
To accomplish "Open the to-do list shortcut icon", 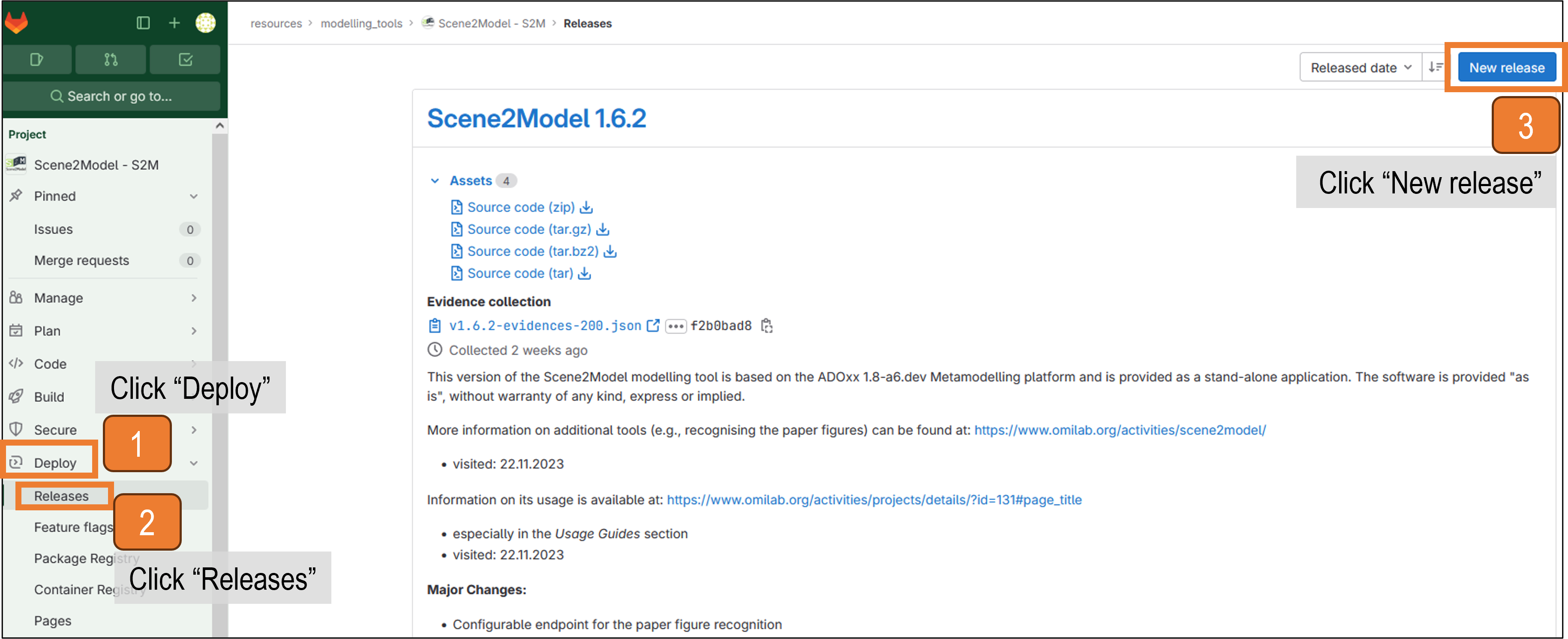I will tap(185, 60).
